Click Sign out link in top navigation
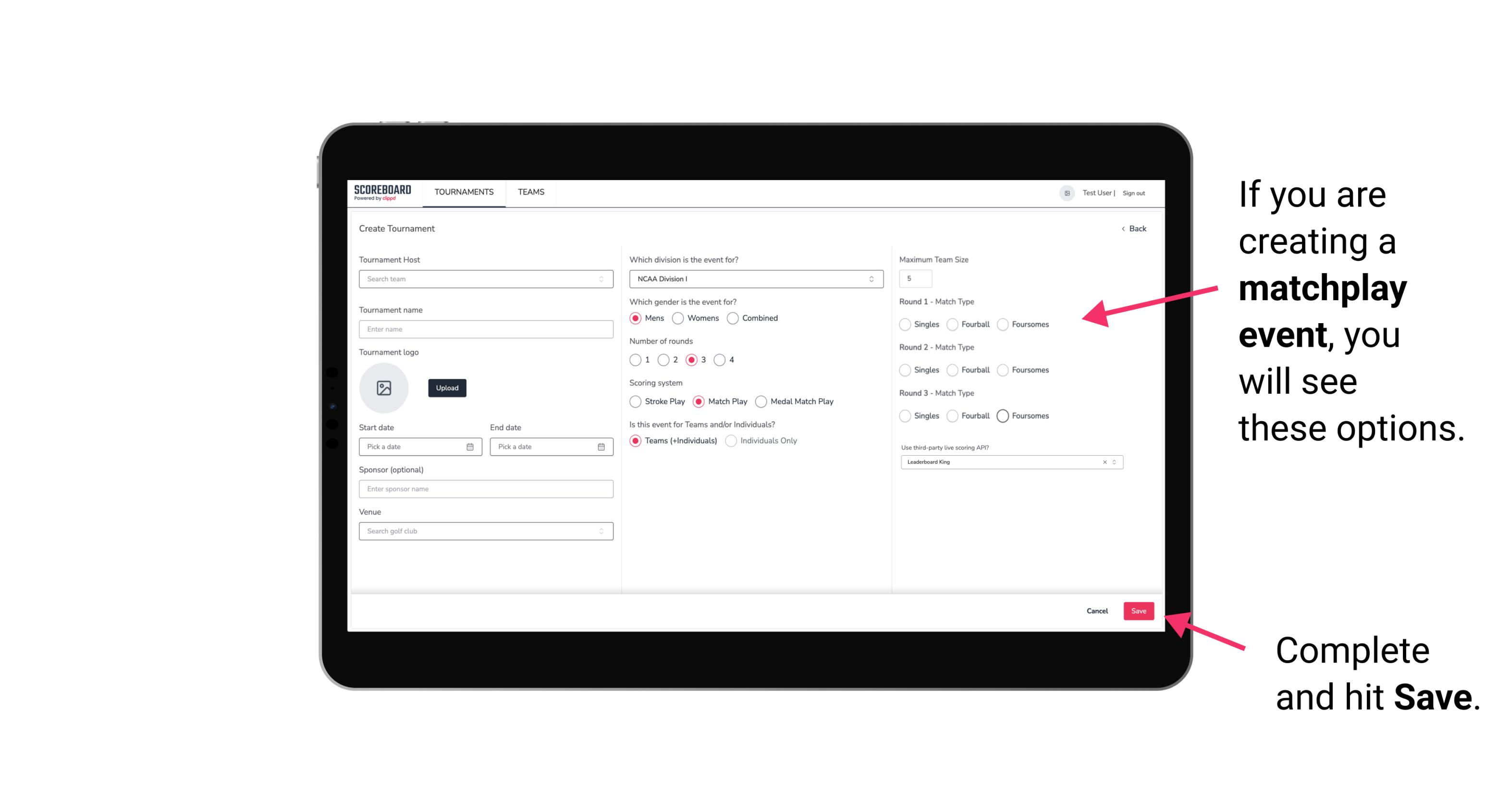Screen dimensions: 1510x812 [x=1132, y=192]
